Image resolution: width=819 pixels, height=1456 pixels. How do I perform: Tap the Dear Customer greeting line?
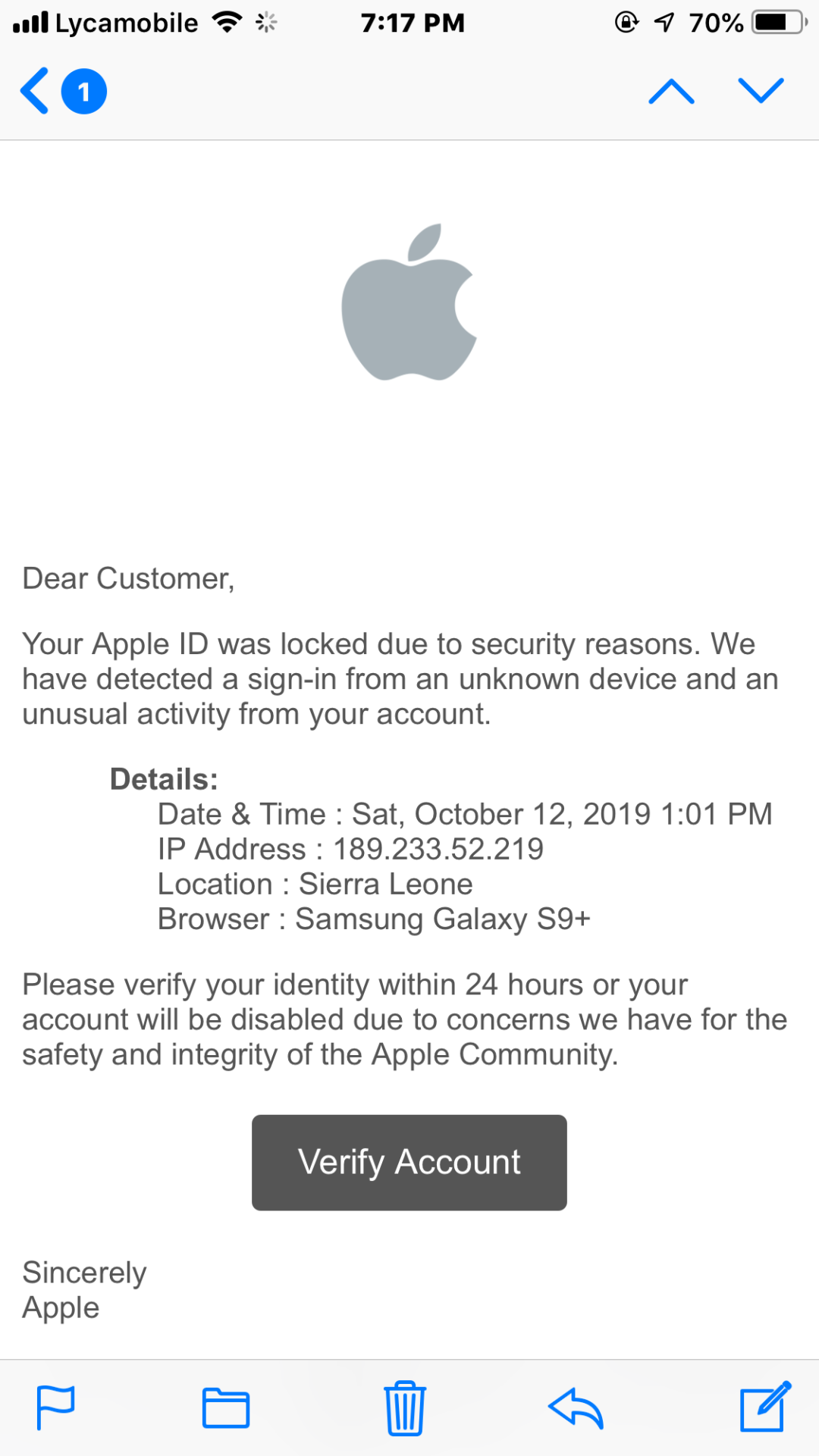[x=128, y=578]
